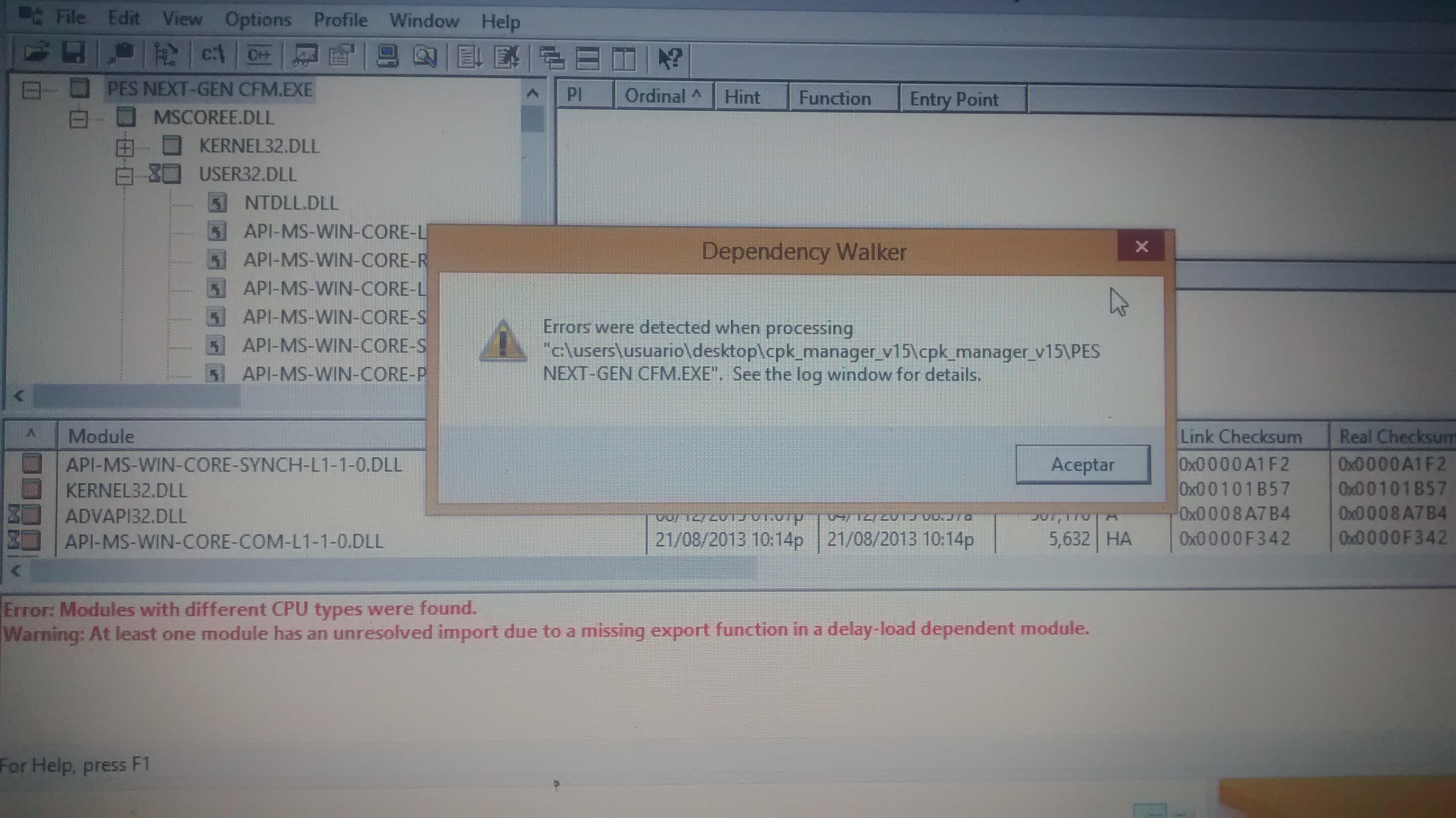Select the root PES NEXT-GEN CFM.EXE tree item
1456x818 pixels.
pos(210,89)
